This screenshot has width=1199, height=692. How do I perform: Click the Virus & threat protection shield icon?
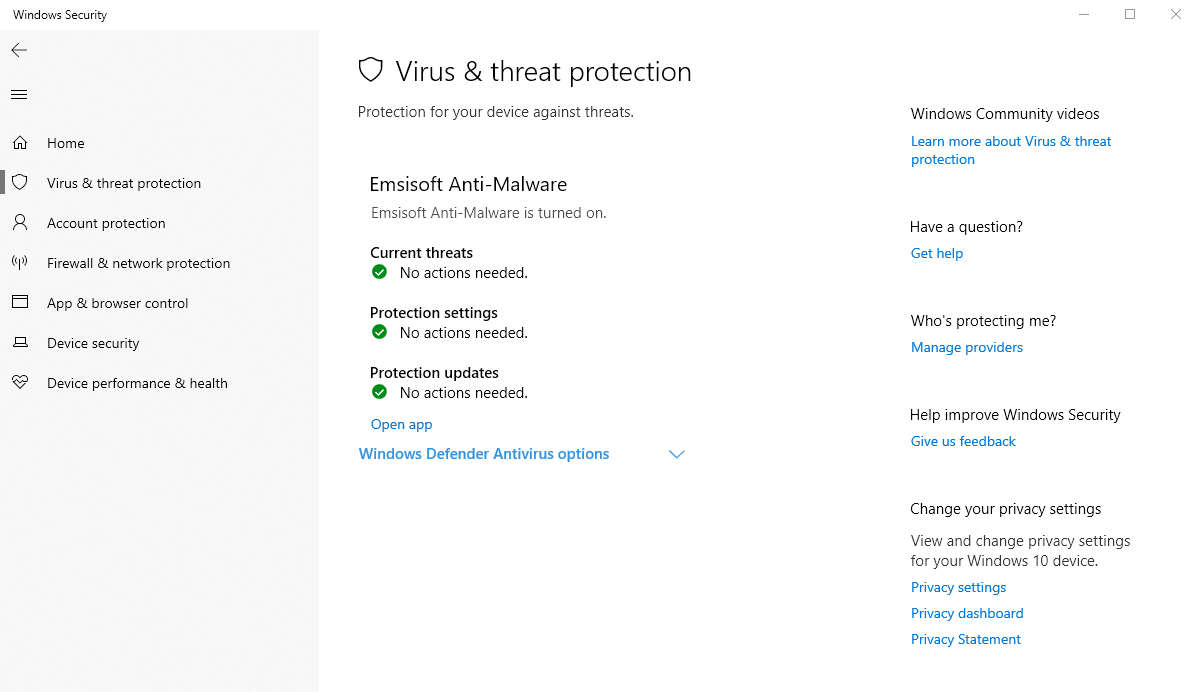(19, 183)
